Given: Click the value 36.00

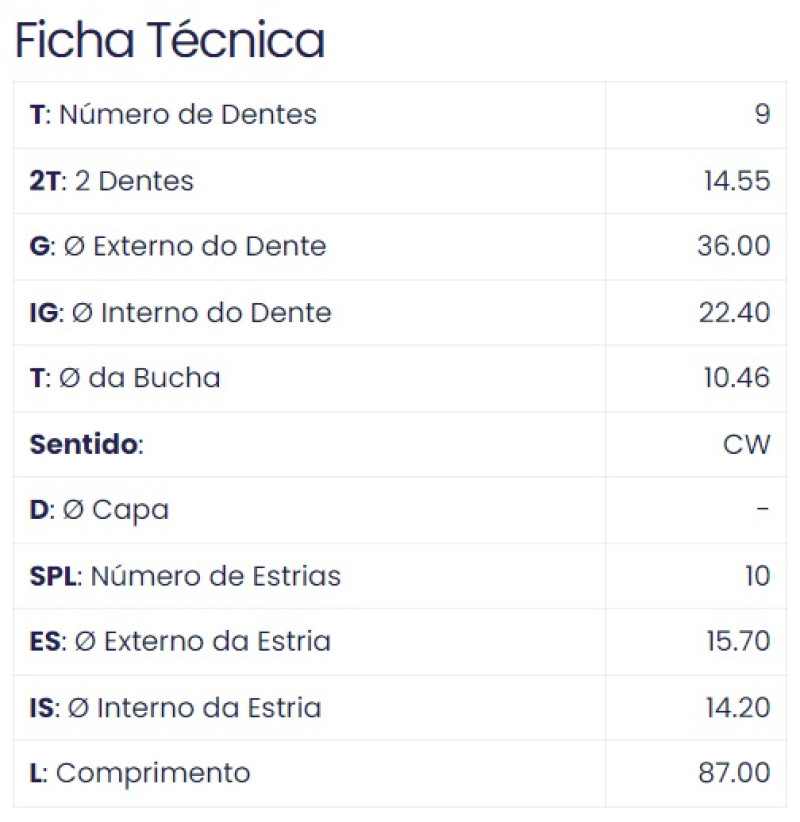Looking at the screenshot, I should 733,246.
